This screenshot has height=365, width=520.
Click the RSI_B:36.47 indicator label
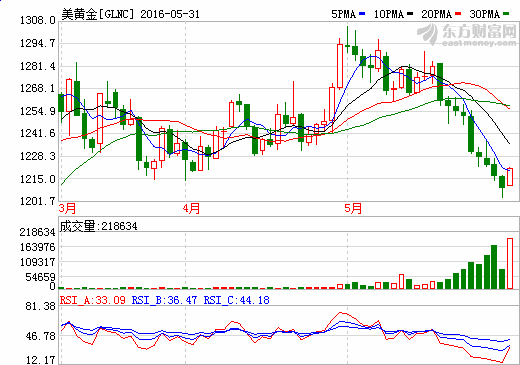pos(165,300)
